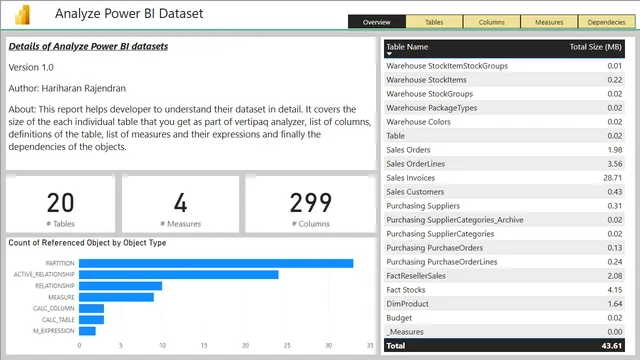Click the 'Analyze Power BI Dataset' title
This screenshot has width=640, height=360.
click(129, 13)
